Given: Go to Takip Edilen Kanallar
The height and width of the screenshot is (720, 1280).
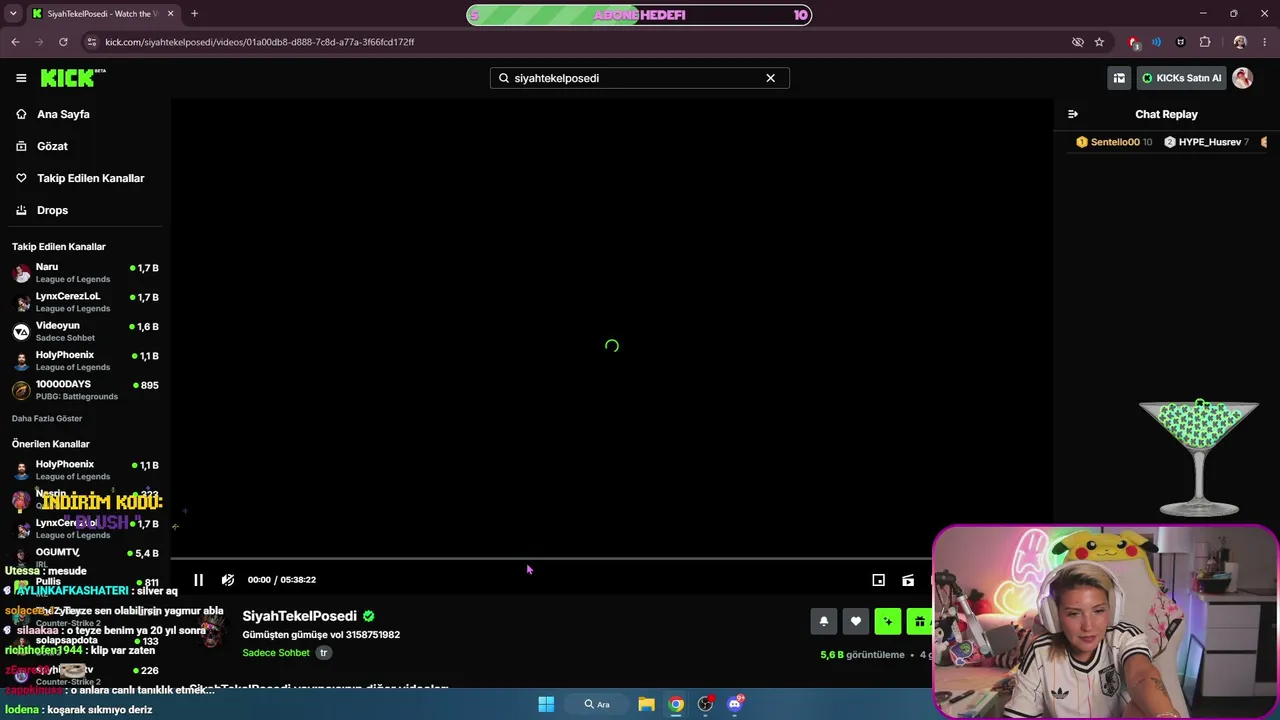Looking at the screenshot, I should coord(90,178).
